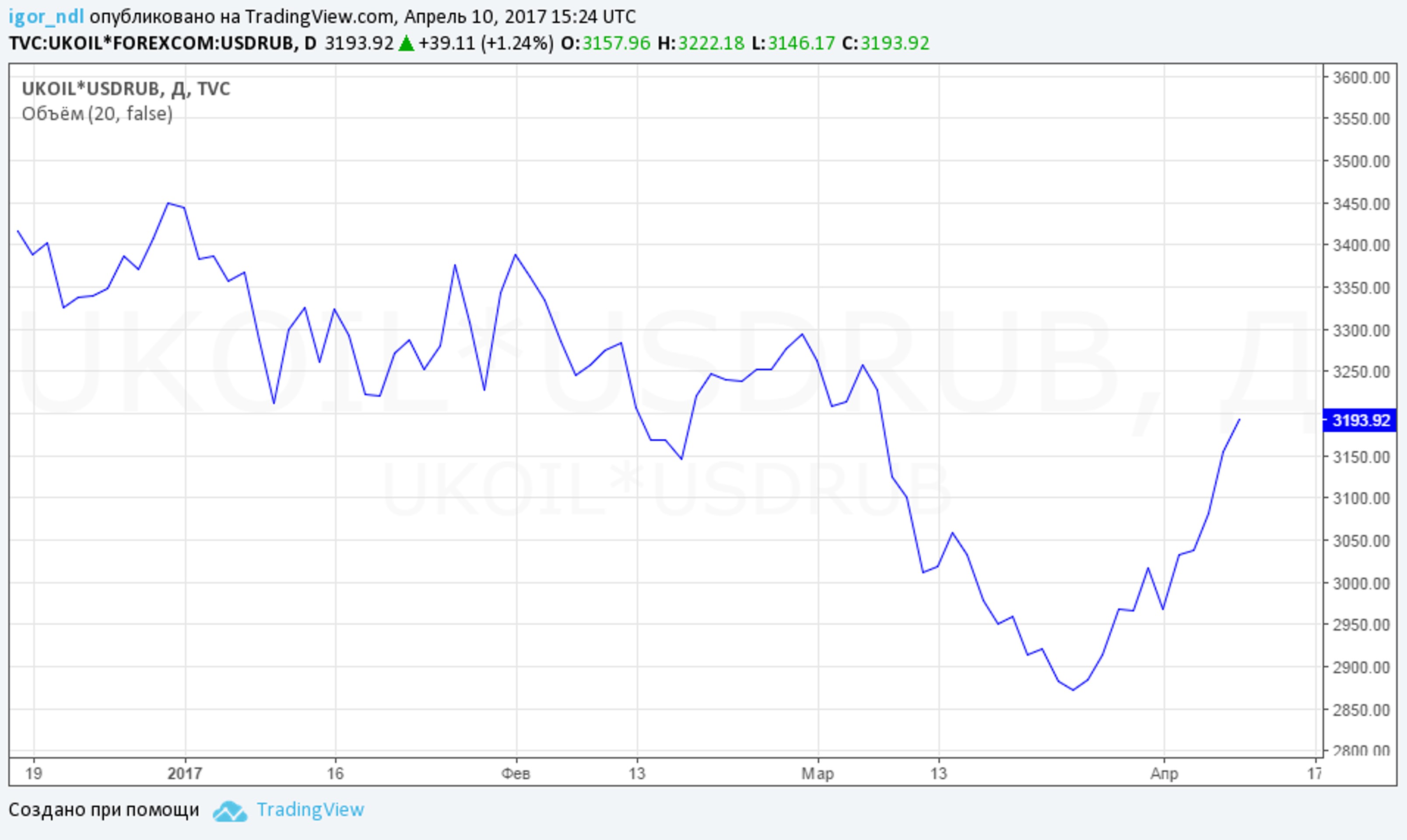Click the Фев month label on time axis

tap(515, 773)
